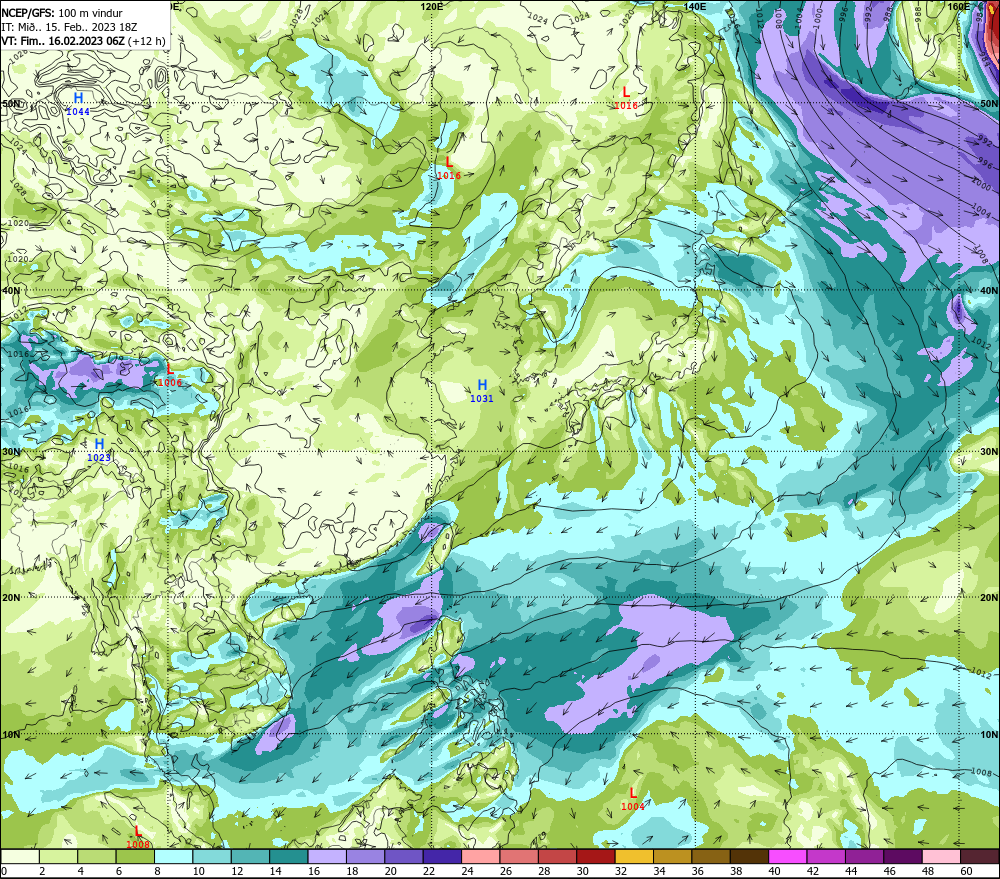Click the 10N label on left edge
This screenshot has height=879, width=1000.
[11, 735]
